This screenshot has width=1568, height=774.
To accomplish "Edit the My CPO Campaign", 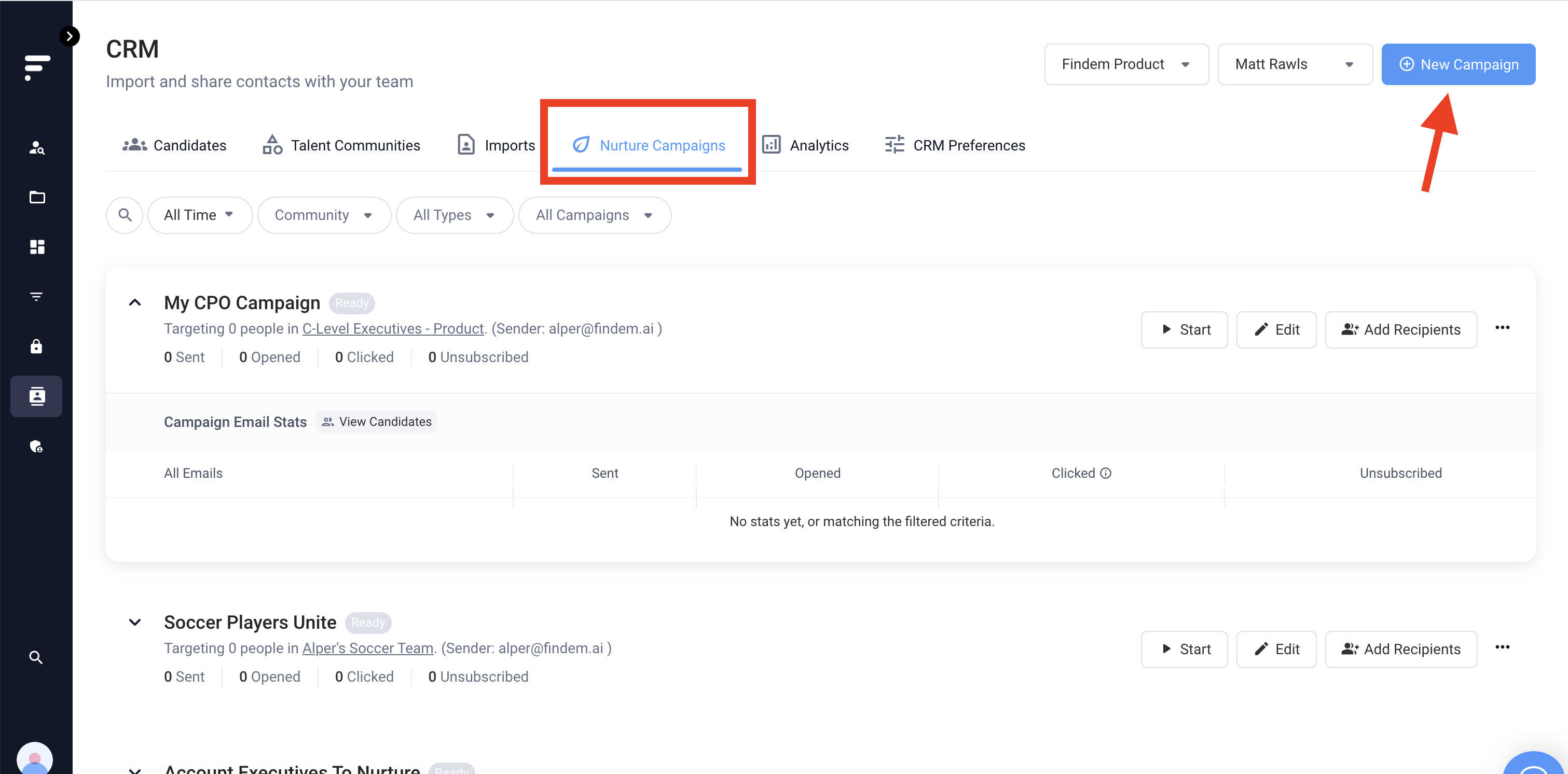I will click(x=1276, y=329).
